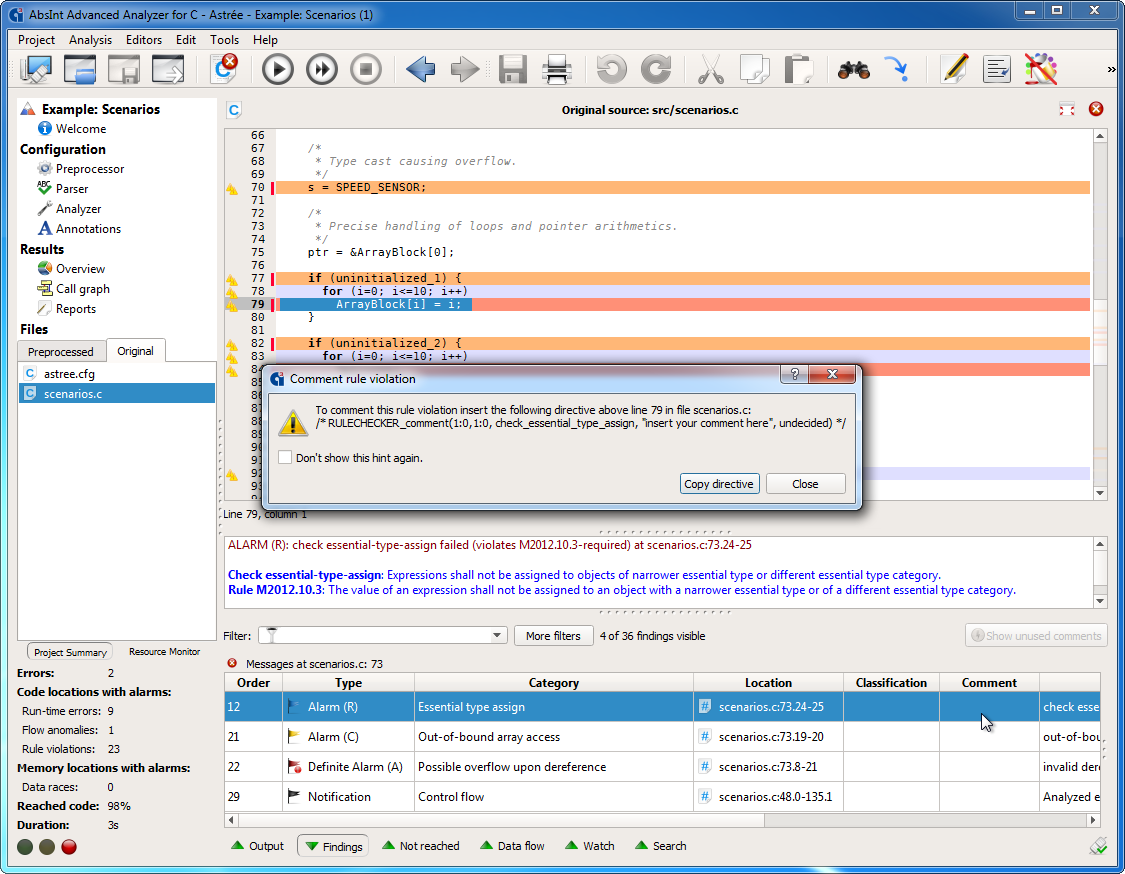Click the Redo toolbar icon
The height and width of the screenshot is (874, 1125).
pos(656,70)
